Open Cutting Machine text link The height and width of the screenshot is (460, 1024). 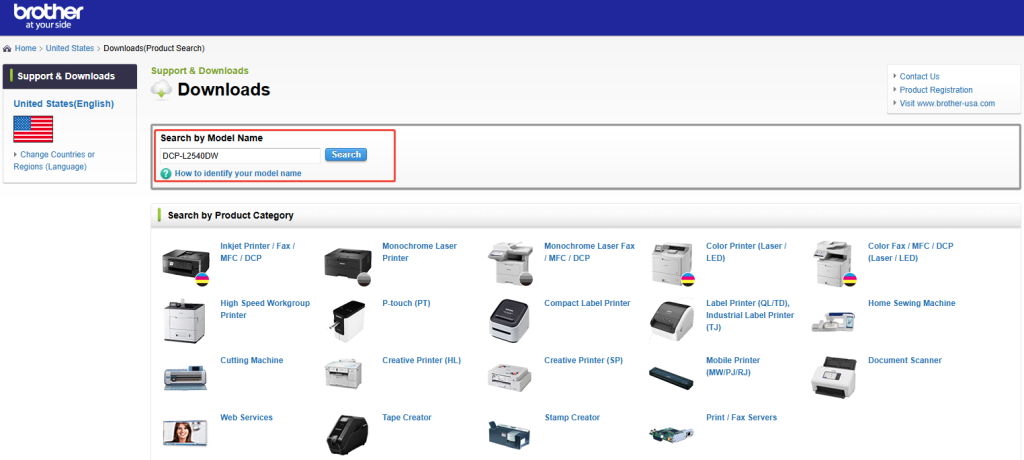pyautogui.click(x=251, y=360)
